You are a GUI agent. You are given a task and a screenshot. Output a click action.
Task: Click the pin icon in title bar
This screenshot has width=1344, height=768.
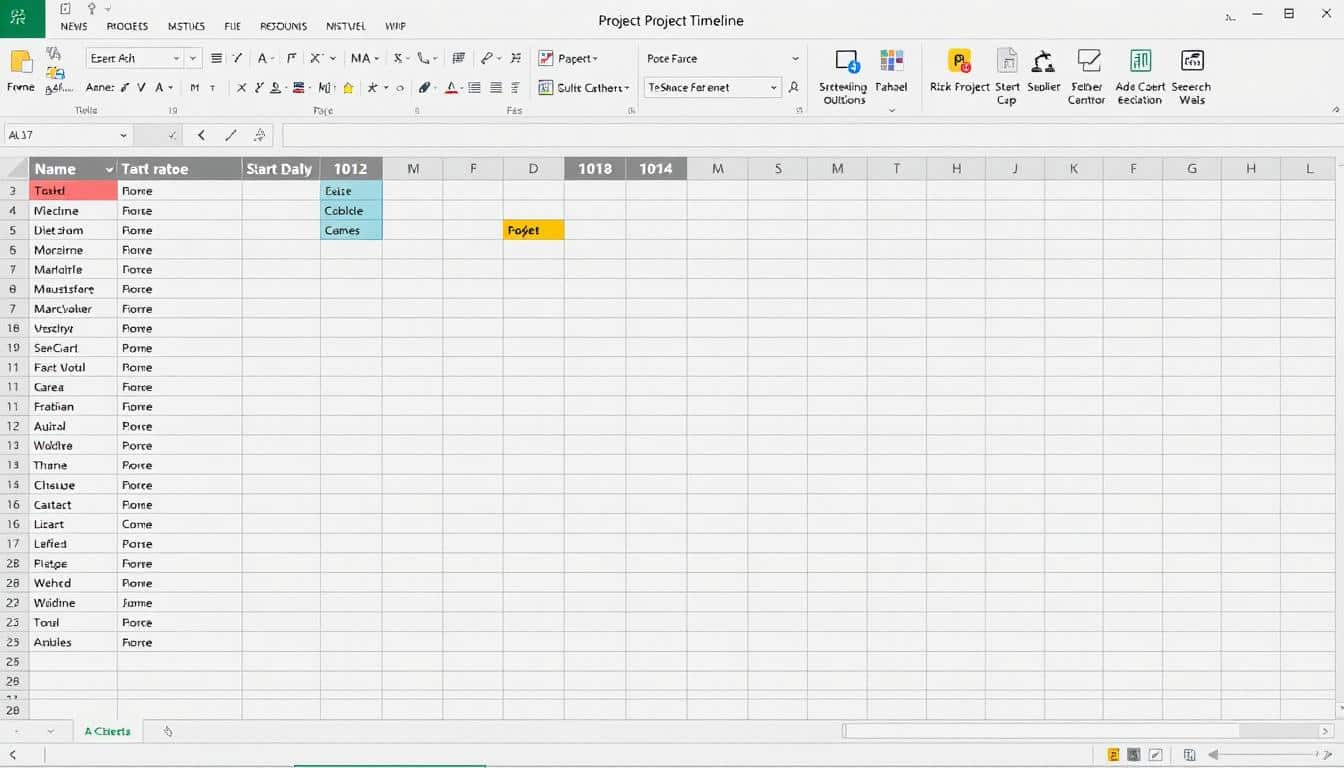[91, 9]
